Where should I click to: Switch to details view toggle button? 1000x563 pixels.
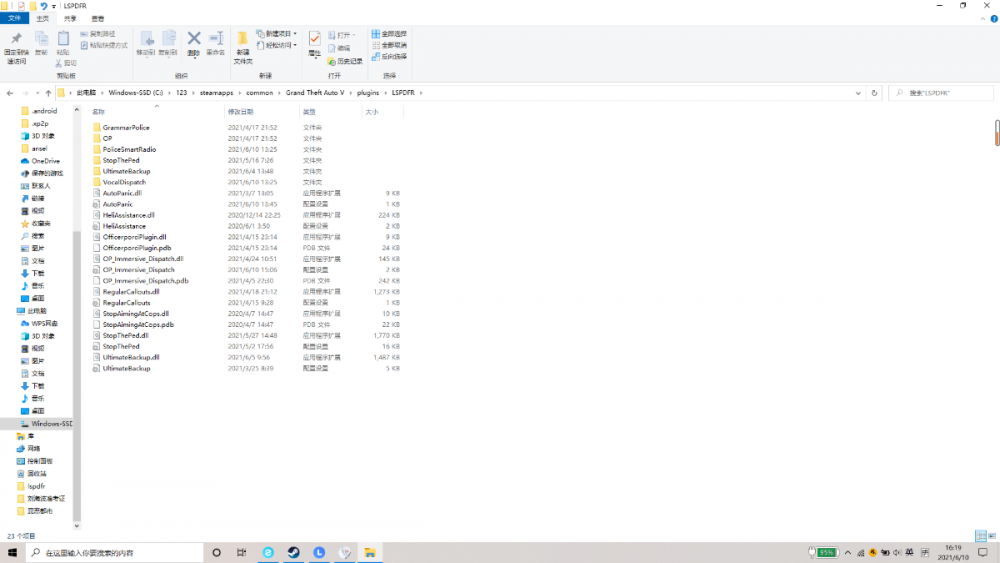981,536
